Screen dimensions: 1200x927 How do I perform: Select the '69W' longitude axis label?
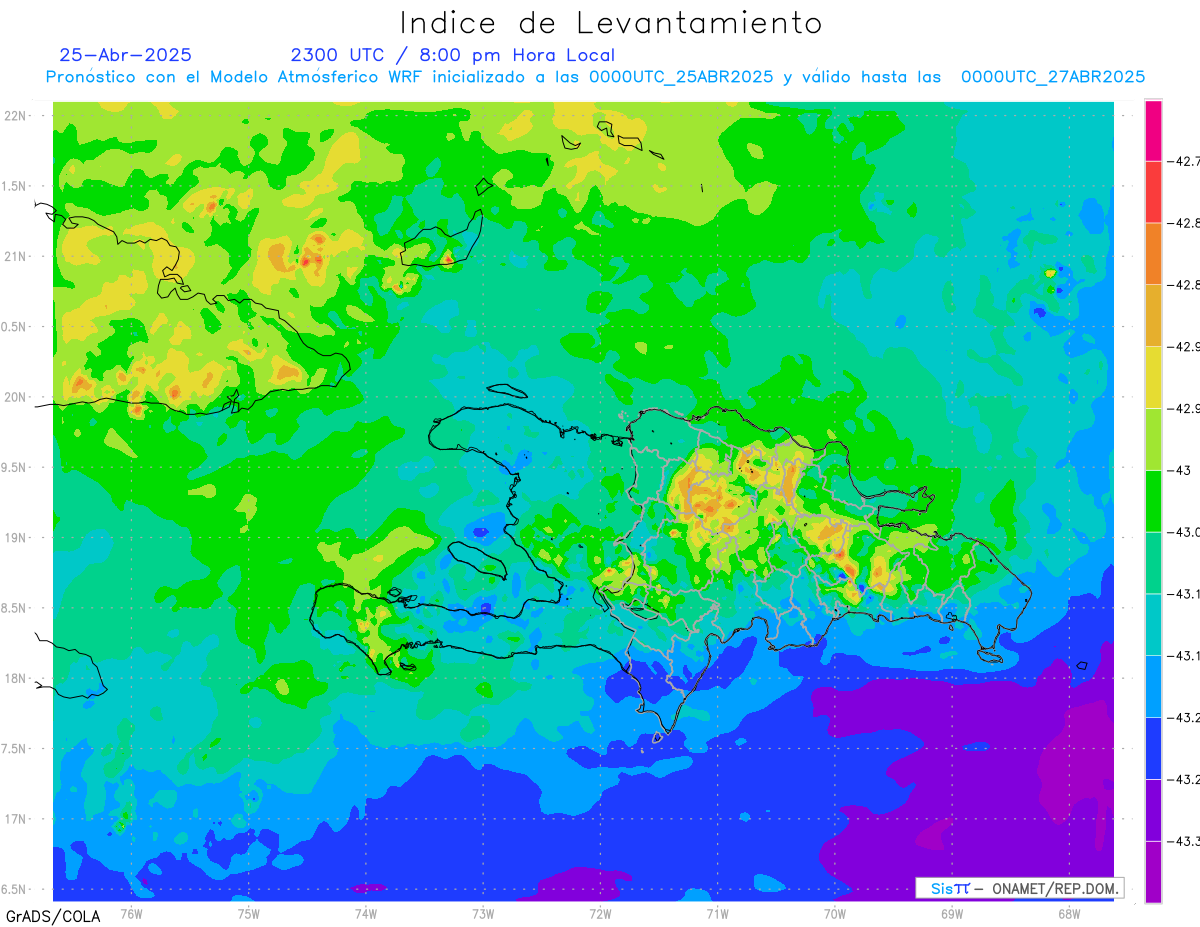952,913
